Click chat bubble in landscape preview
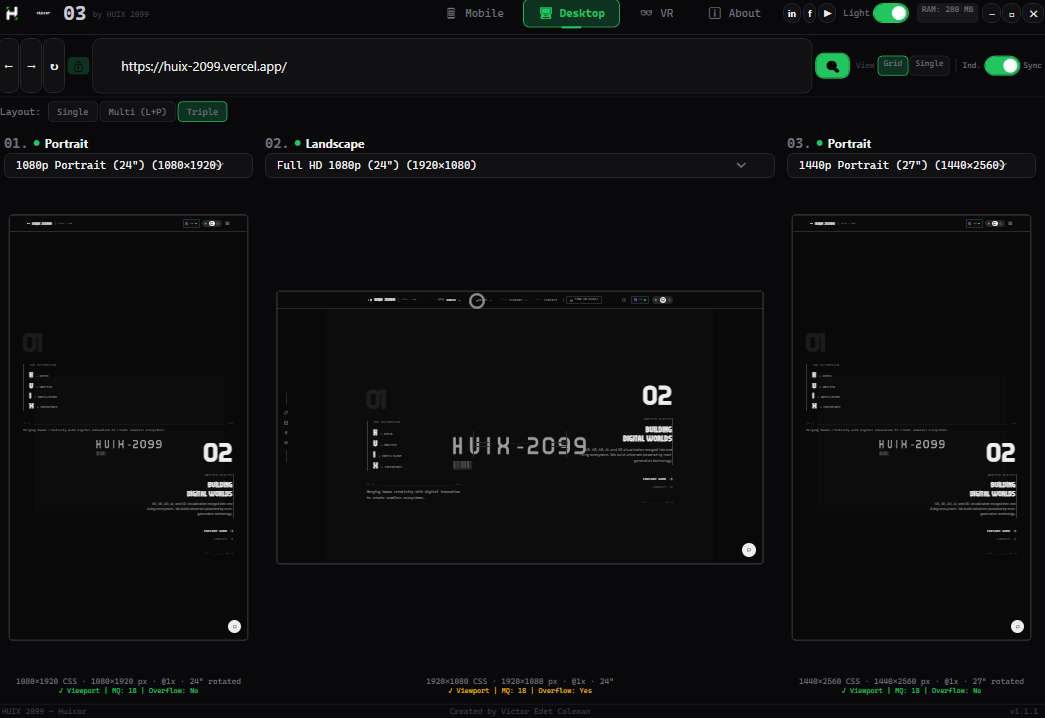This screenshot has width=1045, height=718. tap(749, 550)
